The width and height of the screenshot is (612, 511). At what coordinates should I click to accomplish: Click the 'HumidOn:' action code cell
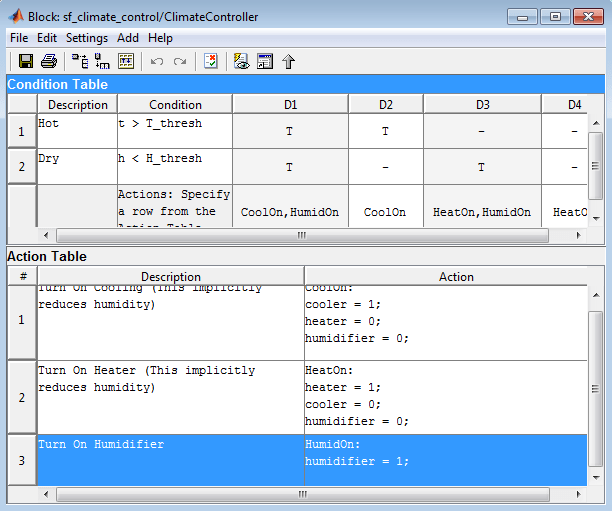point(446,460)
